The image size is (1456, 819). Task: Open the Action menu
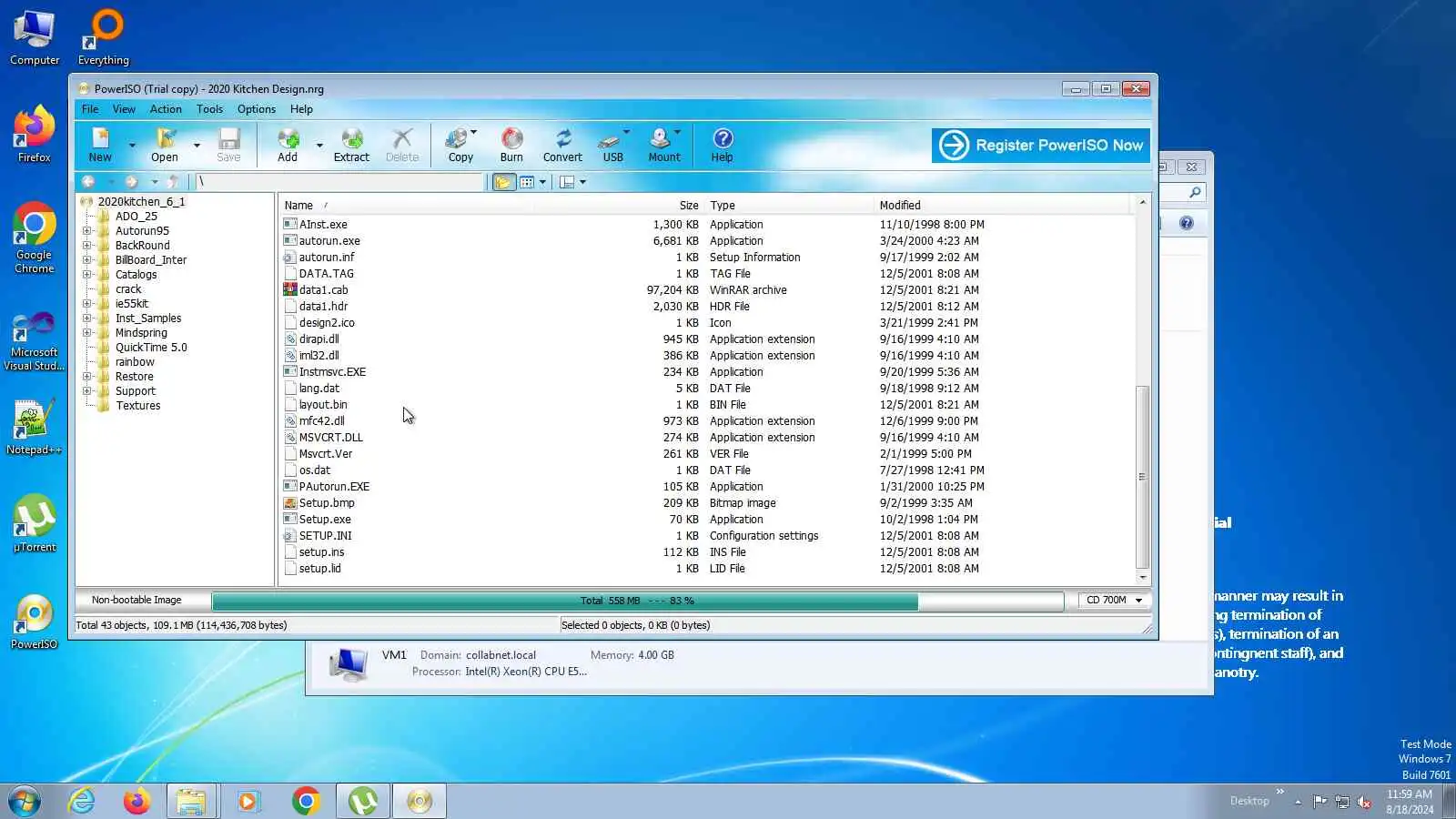[166, 109]
